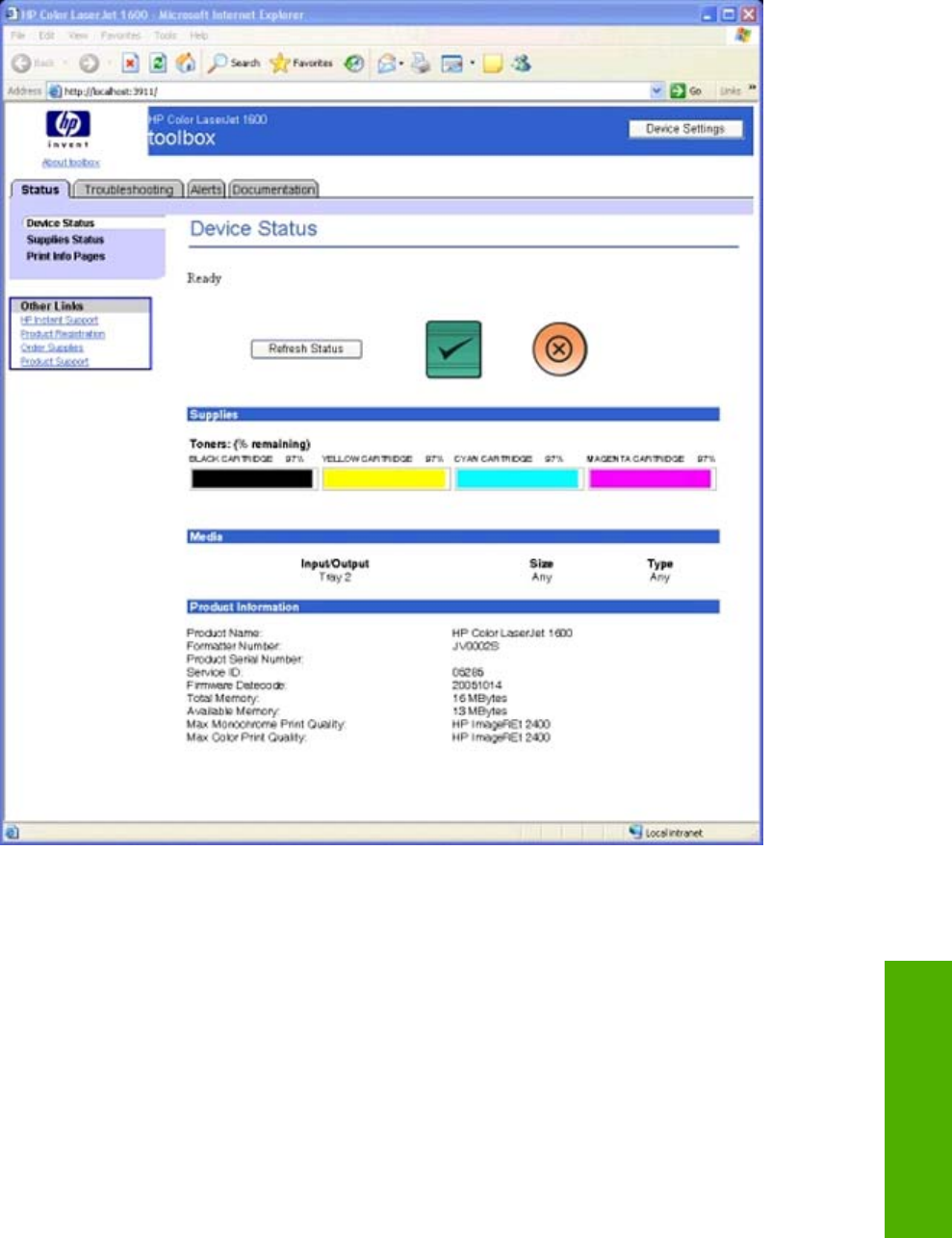Switch to the Status tab
Screen dimensions: 952x1238
tap(40, 190)
